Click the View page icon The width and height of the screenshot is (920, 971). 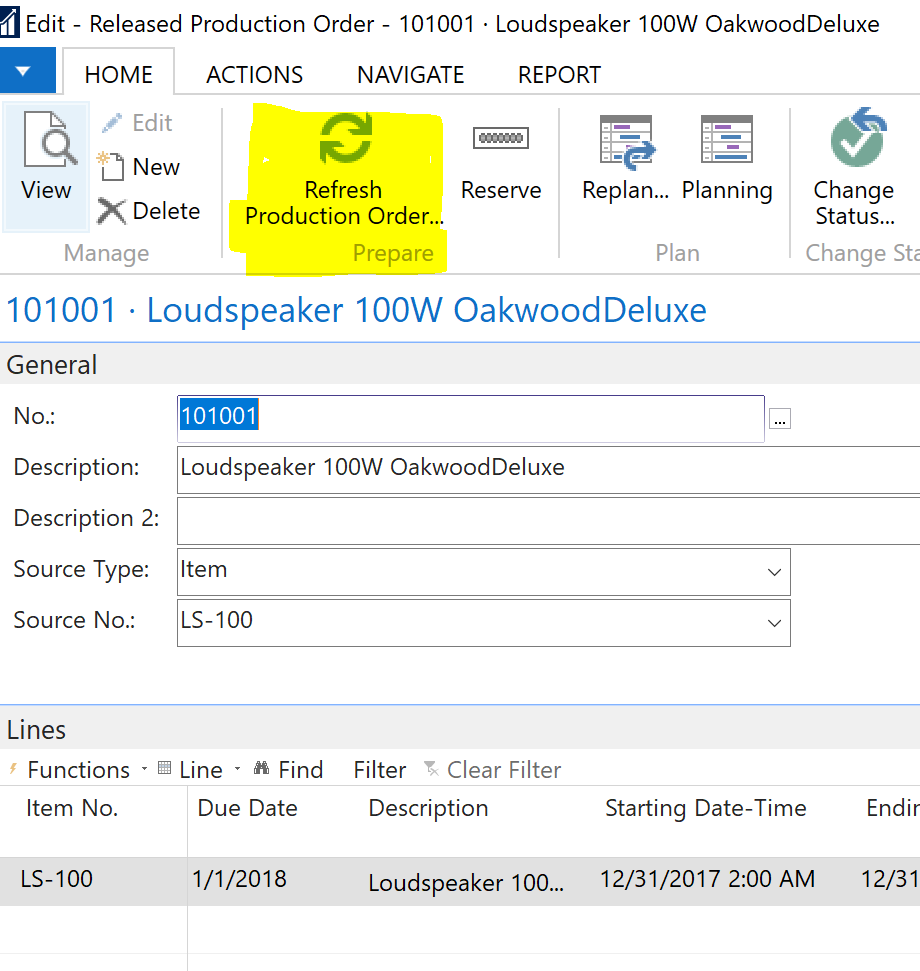50,139
